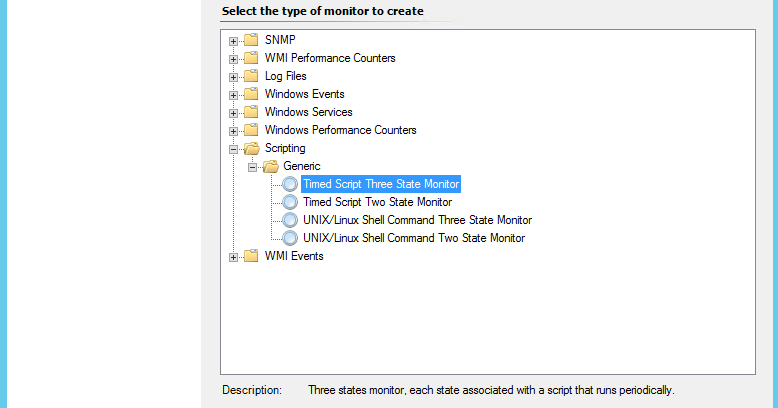778x408 pixels.
Task: Click the Log Files folder icon
Action: tap(252, 75)
